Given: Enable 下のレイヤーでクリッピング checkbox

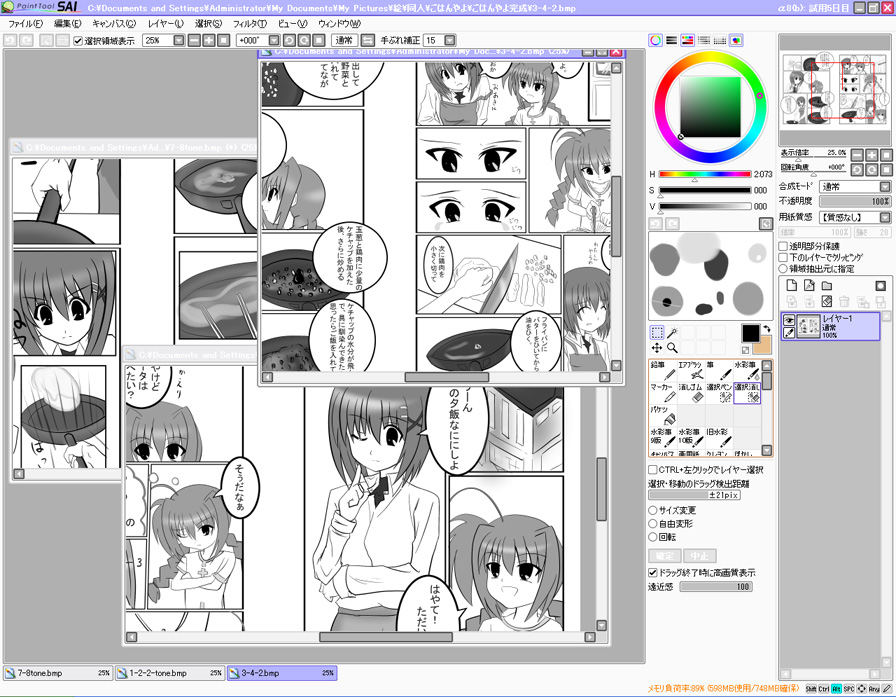Looking at the screenshot, I should (783, 257).
